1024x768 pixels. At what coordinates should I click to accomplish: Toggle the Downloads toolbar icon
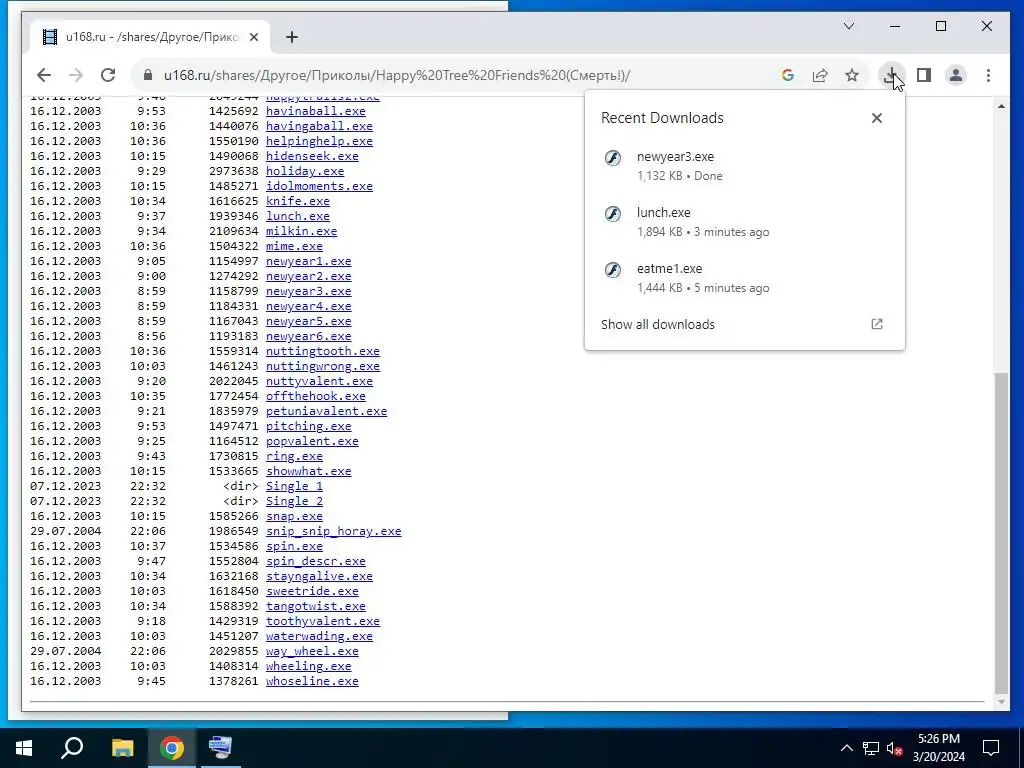[x=891, y=75]
